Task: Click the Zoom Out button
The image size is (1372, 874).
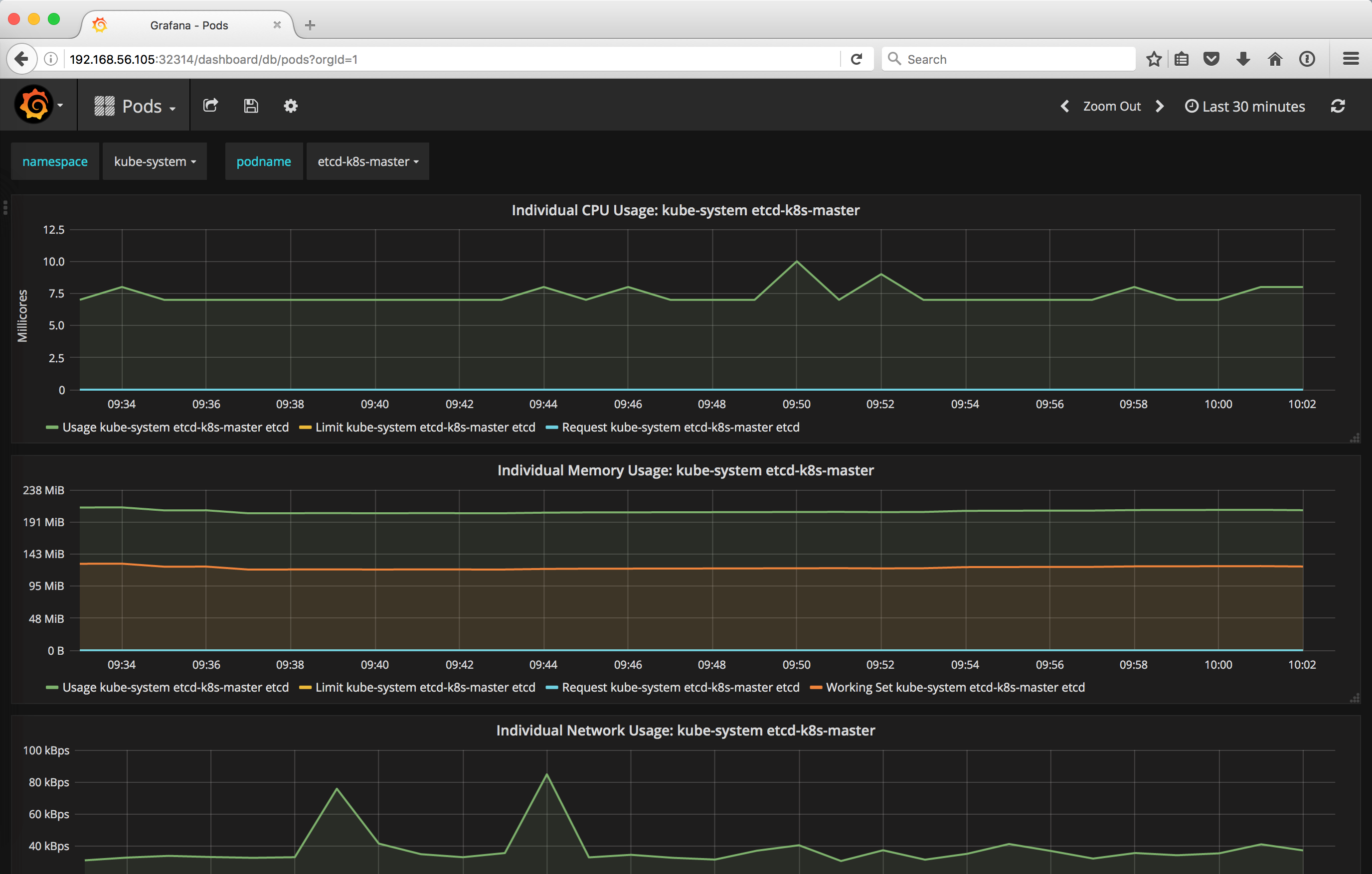Action: coord(1113,106)
